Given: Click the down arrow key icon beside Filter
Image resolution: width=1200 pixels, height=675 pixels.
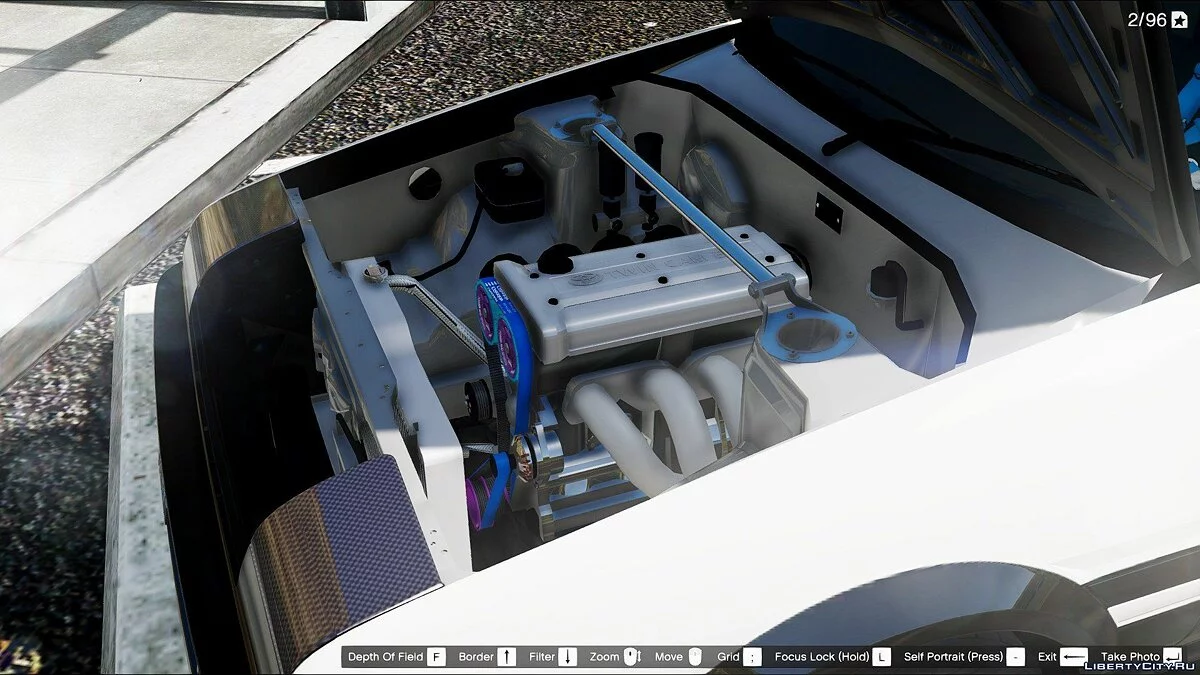Looking at the screenshot, I should point(567,657).
